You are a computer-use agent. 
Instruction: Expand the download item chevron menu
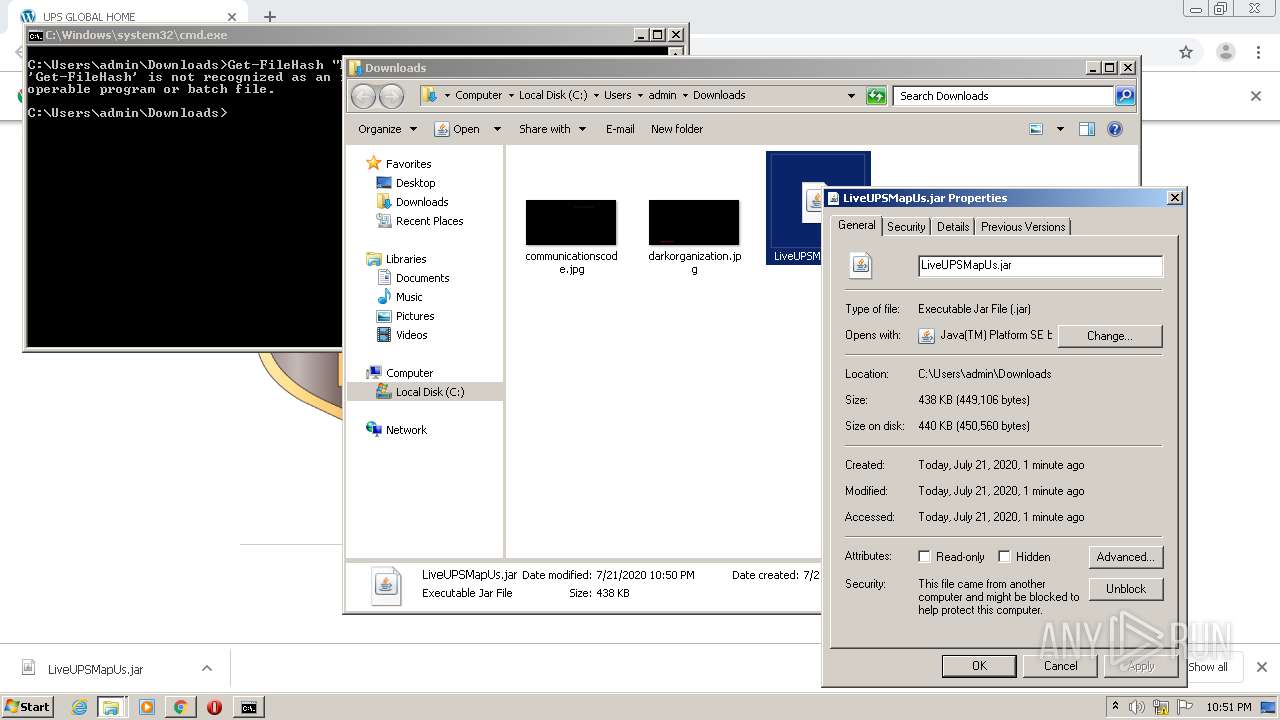207,669
